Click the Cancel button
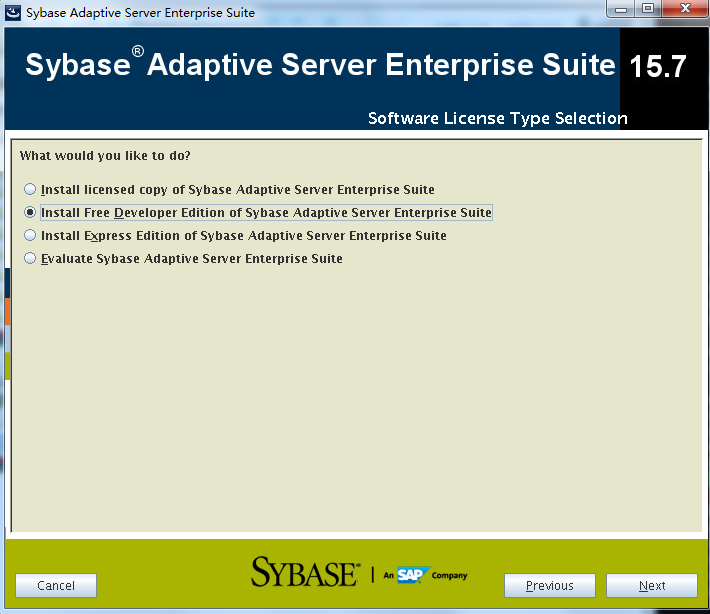This screenshot has width=710, height=614. coord(56,585)
